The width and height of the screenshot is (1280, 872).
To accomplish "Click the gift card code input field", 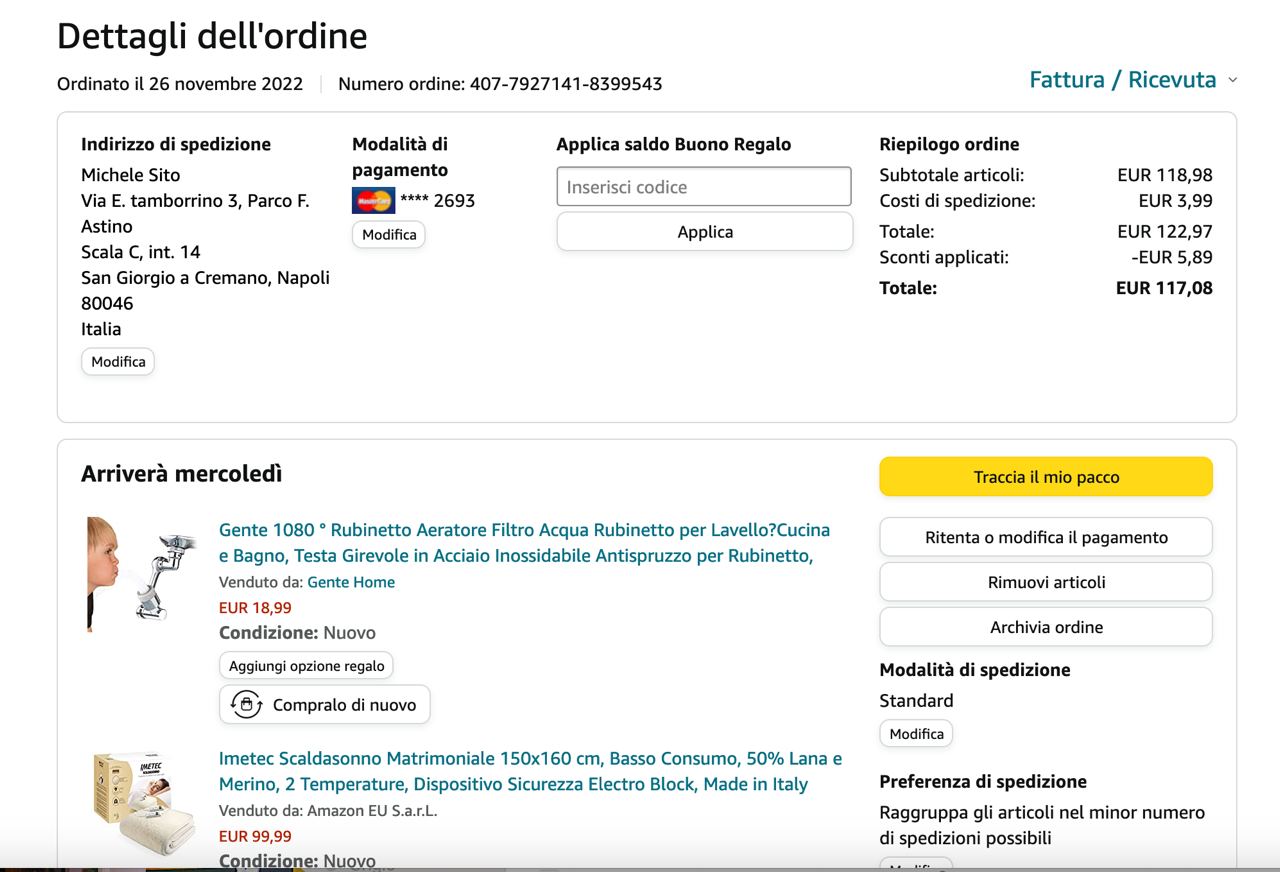I will coord(704,187).
